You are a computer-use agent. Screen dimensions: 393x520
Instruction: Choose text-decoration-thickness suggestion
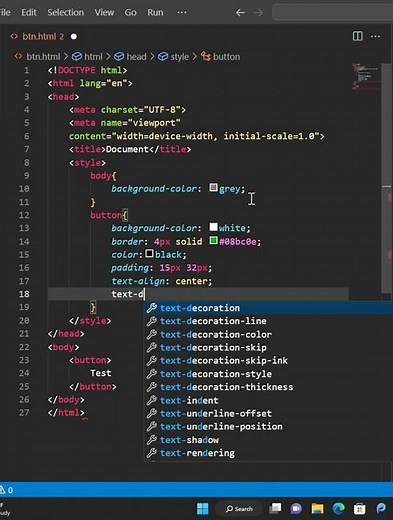click(268, 387)
